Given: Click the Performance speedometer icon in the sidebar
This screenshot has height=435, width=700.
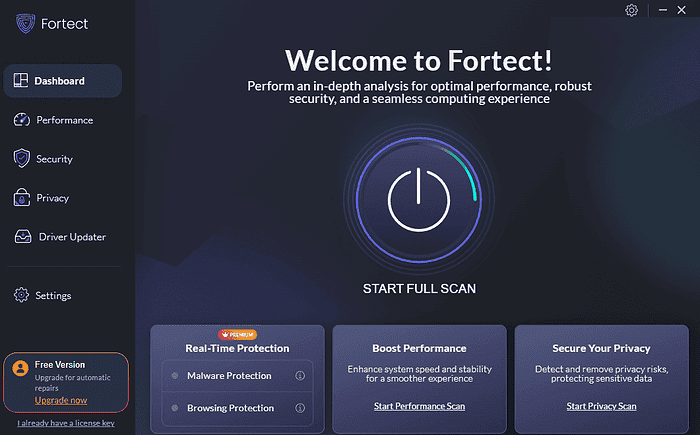Looking at the screenshot, I should (x=22, y=120).
